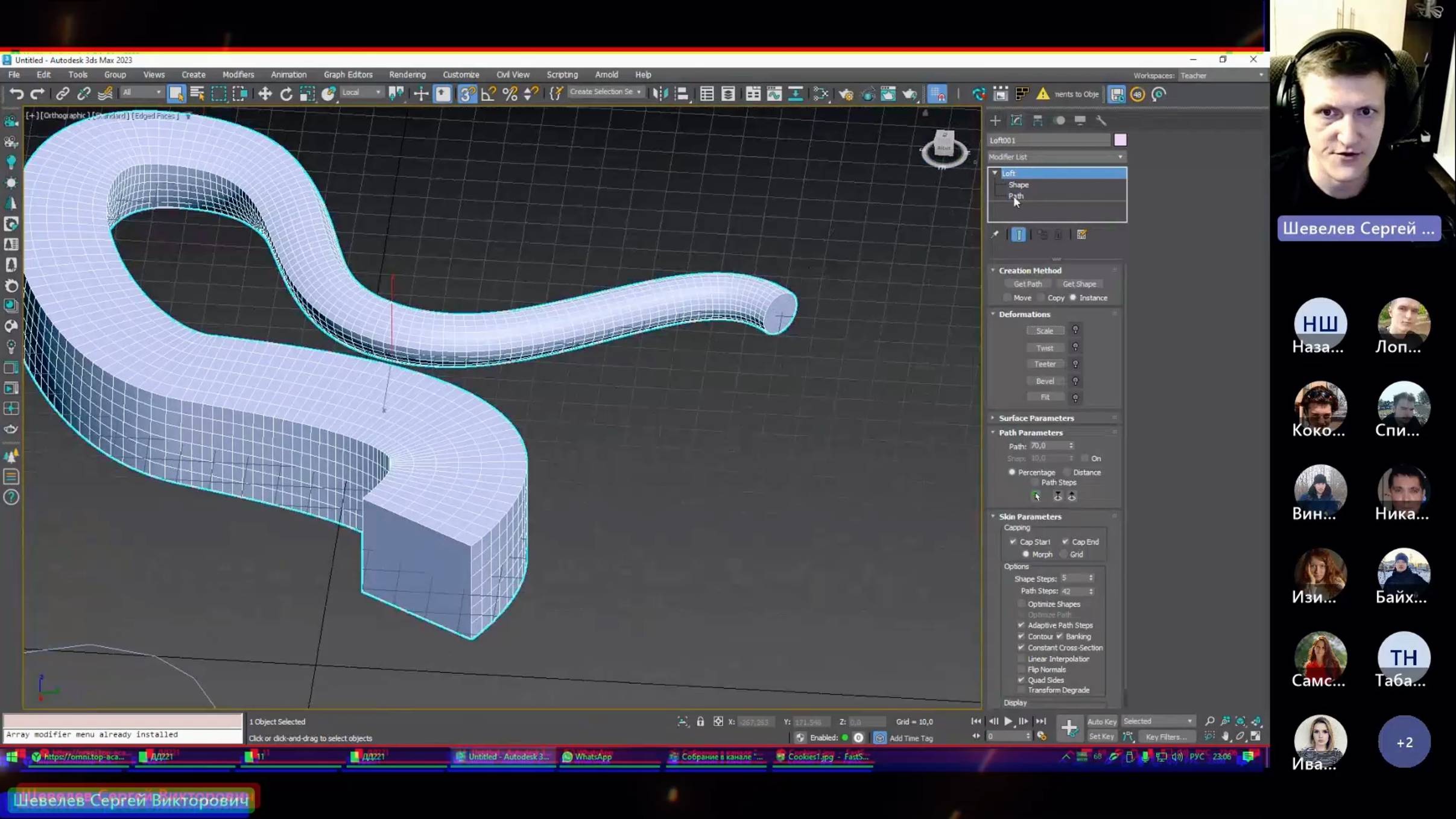
Task: Open the Rendering menu
Action: 407,75
